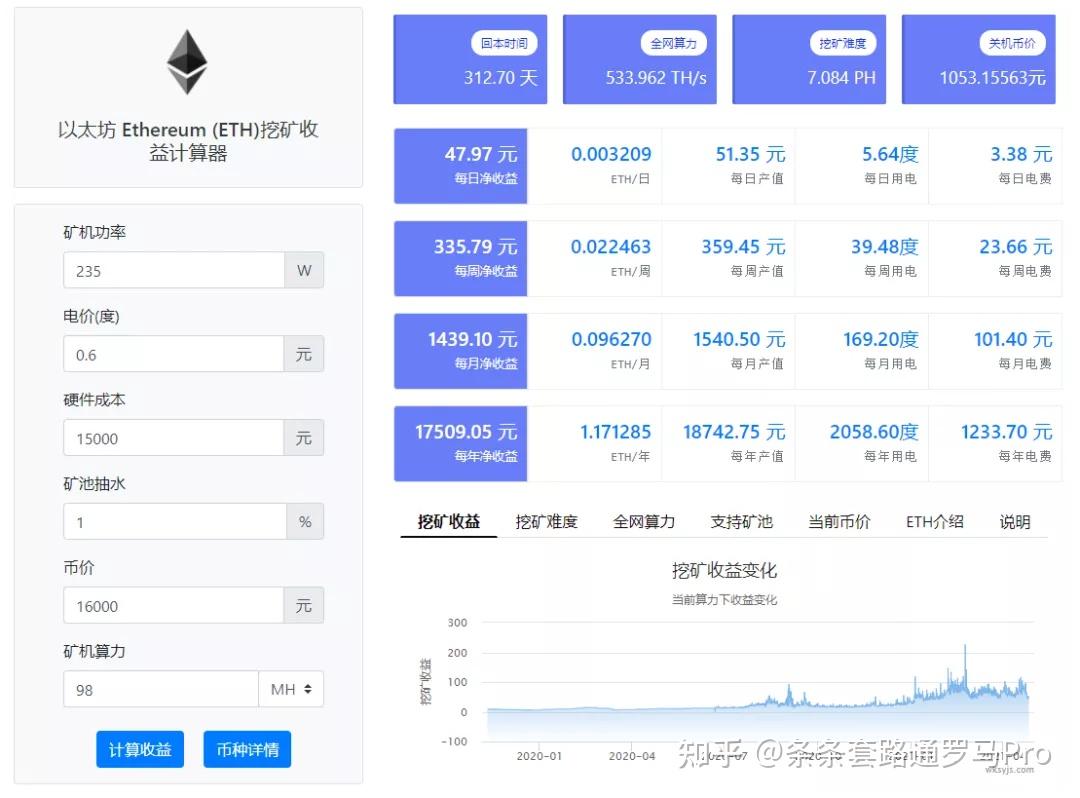This screenshot has width=1080, height=798.
Task: Click the 18742.75 元 yearly output value
Action: [x=734, y=432]
